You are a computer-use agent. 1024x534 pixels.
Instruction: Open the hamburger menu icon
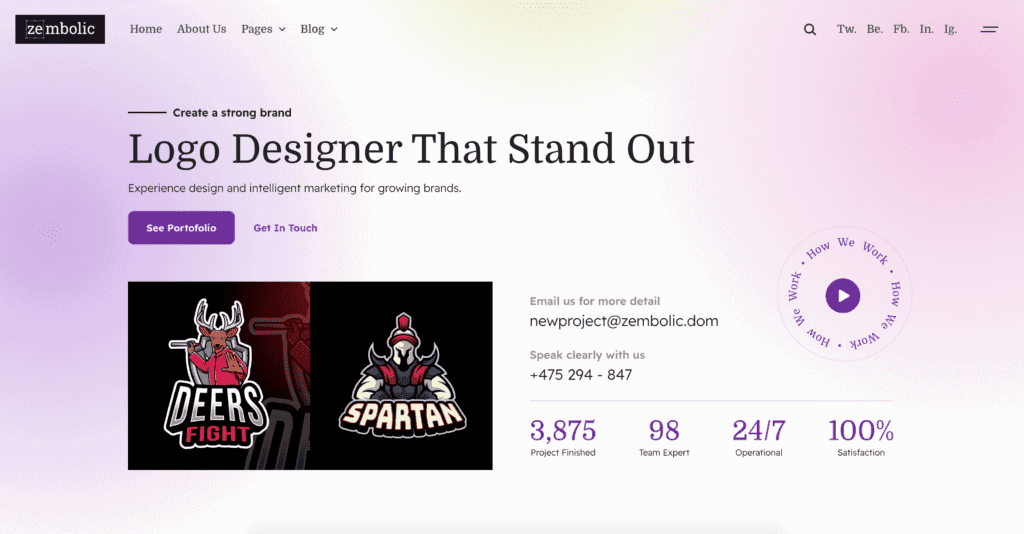(989, 29)
